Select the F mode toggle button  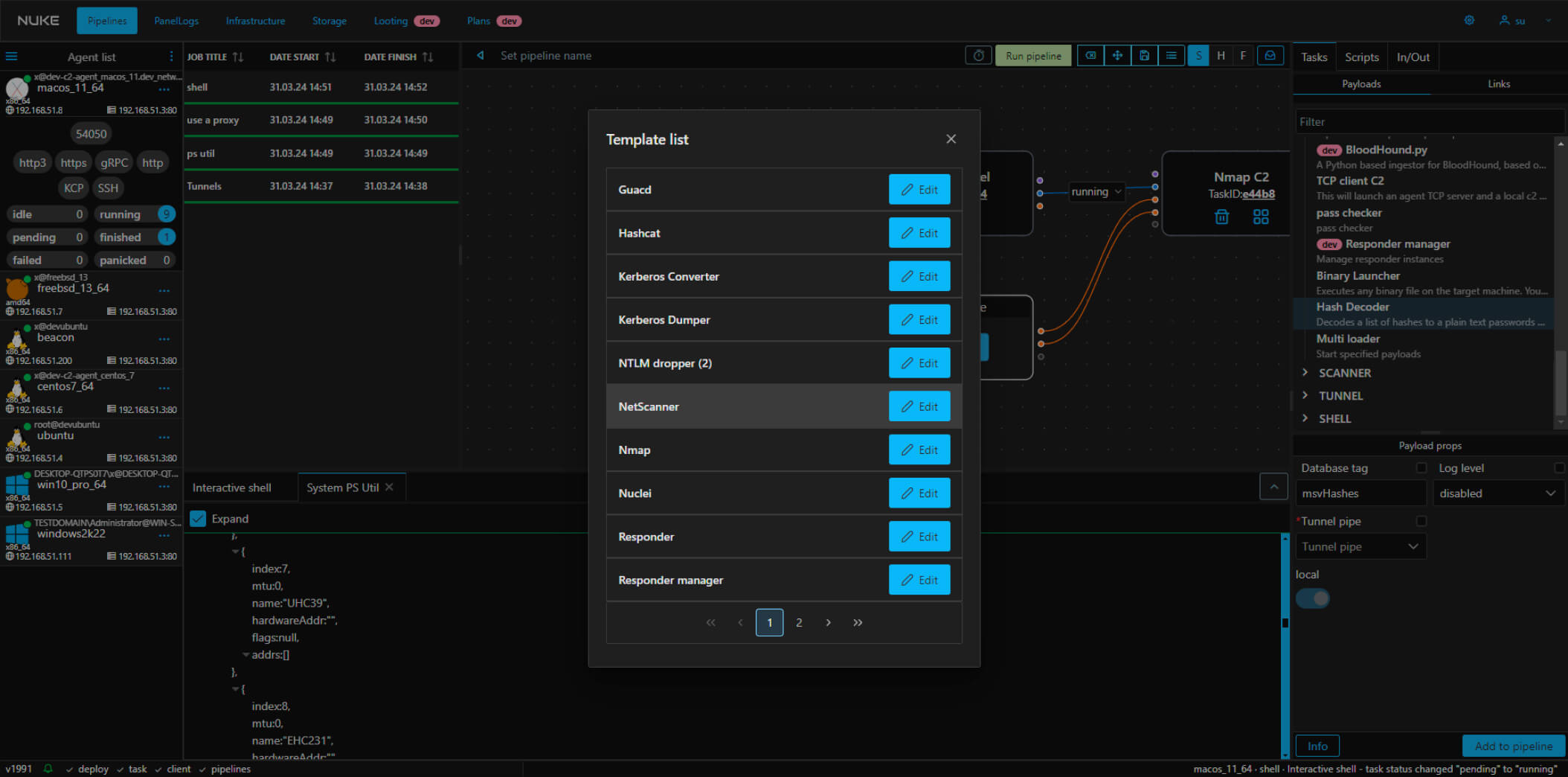click(x=1243, y=56)
